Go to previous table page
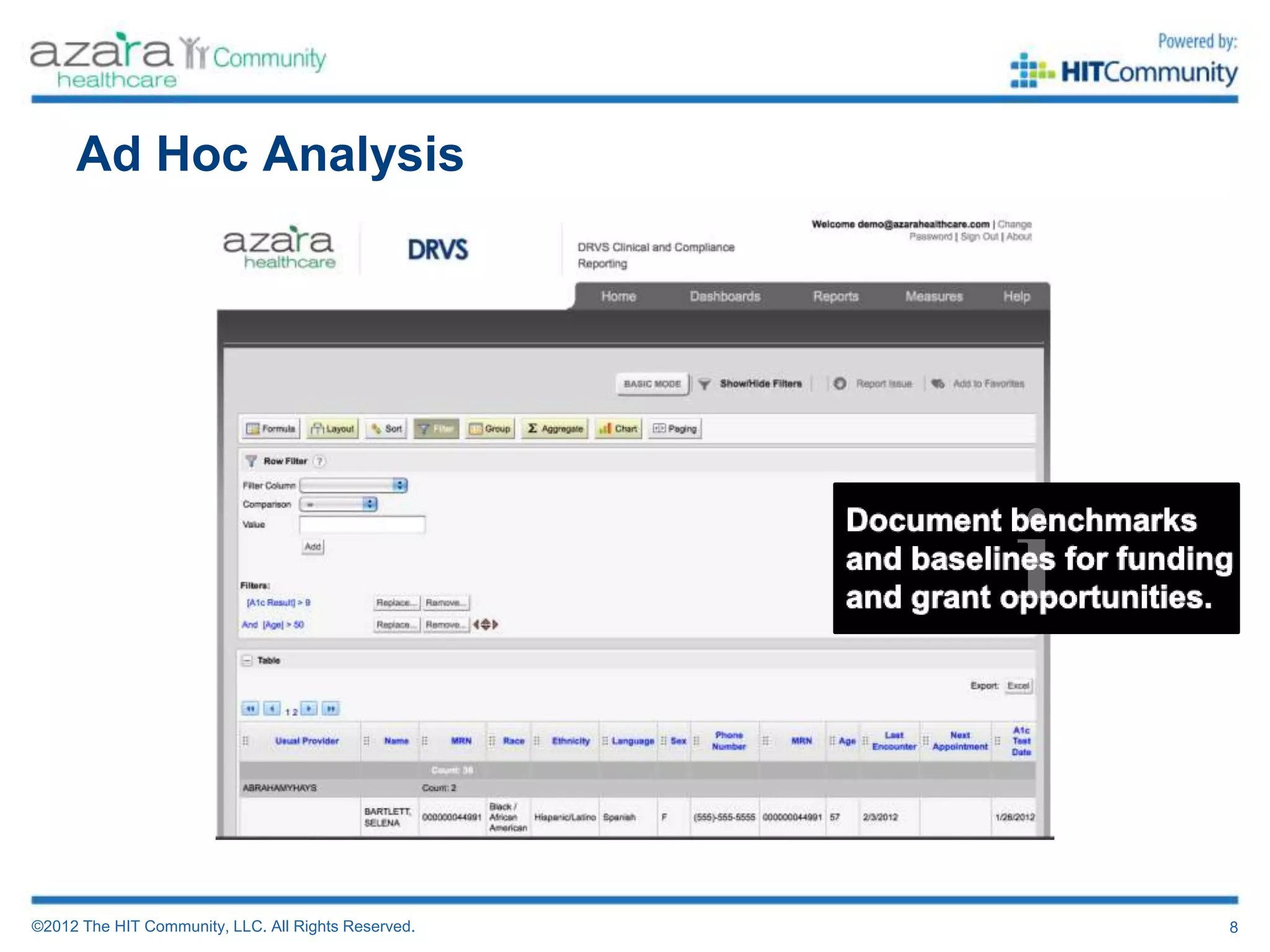 point(272,708)
